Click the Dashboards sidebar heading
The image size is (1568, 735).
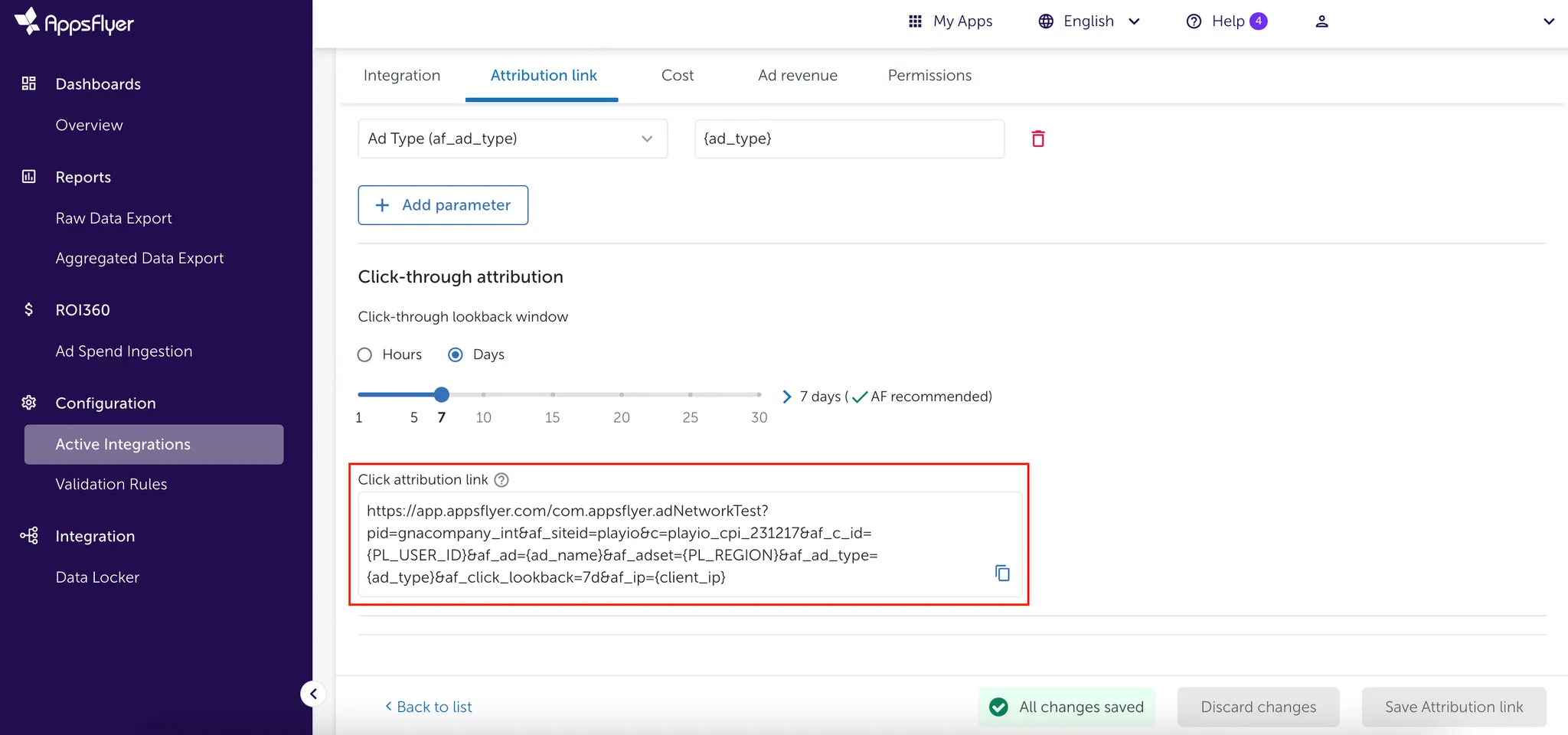tap(98, 83)
